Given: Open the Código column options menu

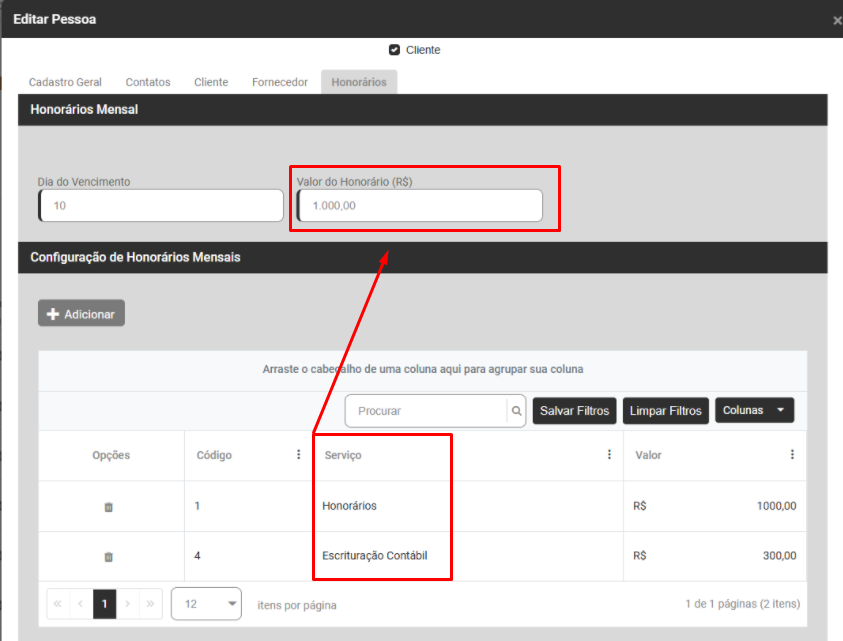Looking at the screenshot, I should (298, 455).
